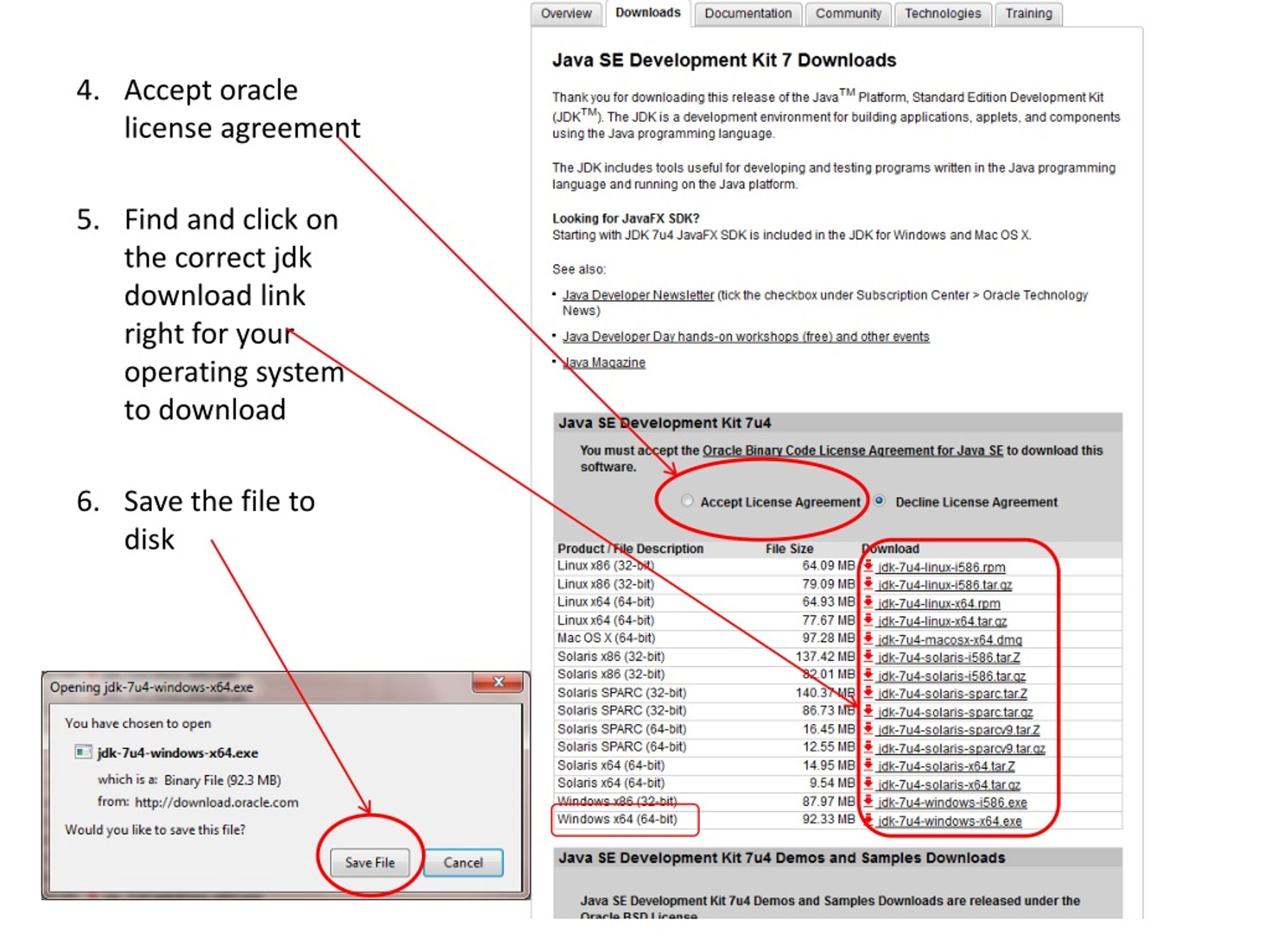1270x952 pixels.
Task: Click download arrow icon for jdk-7u4-macosx-x64.dmg
Action: [868, 639]
